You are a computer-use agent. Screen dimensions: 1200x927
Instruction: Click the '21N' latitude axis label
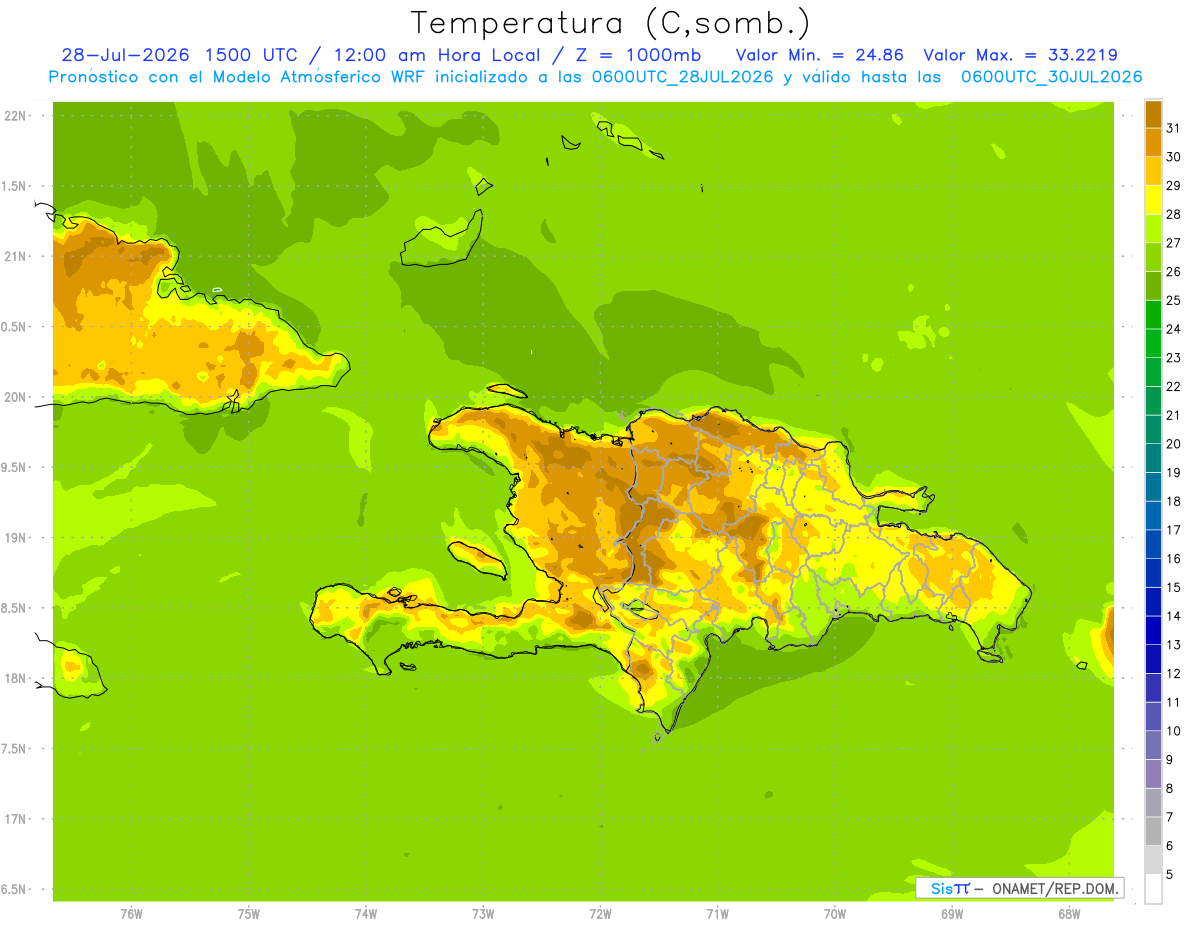[16, 257]
